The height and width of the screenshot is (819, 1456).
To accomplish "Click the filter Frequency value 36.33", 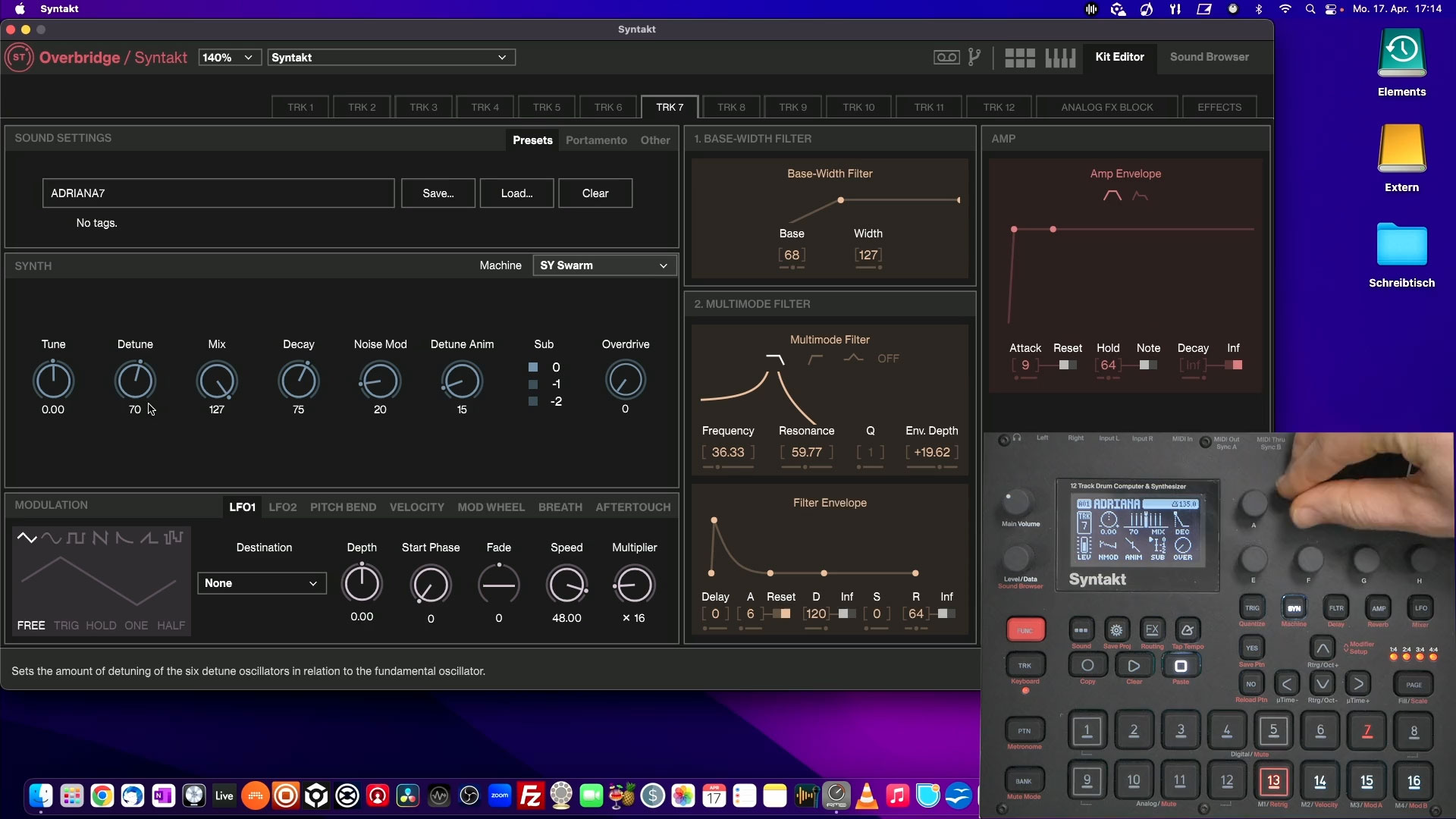I will point(728,452).
